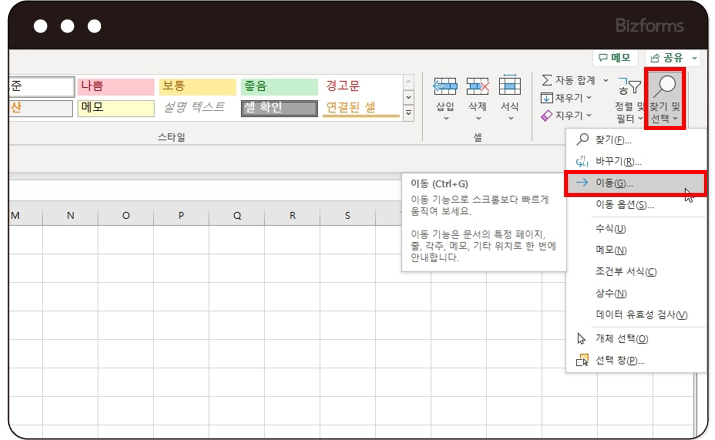Choose 이동(G)... from the menu

coord(636,183)
